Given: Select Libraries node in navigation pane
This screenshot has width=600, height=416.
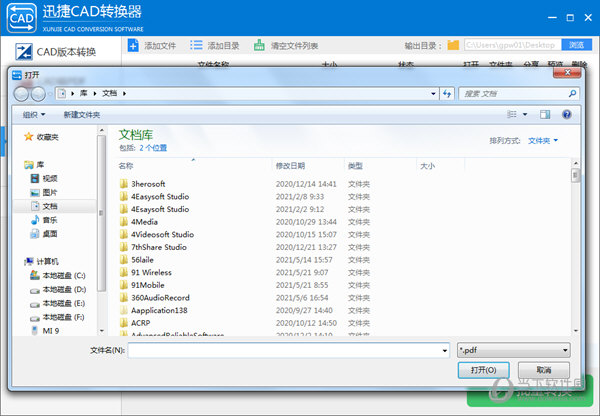Looking at the screenshot, I should [34, 165].
